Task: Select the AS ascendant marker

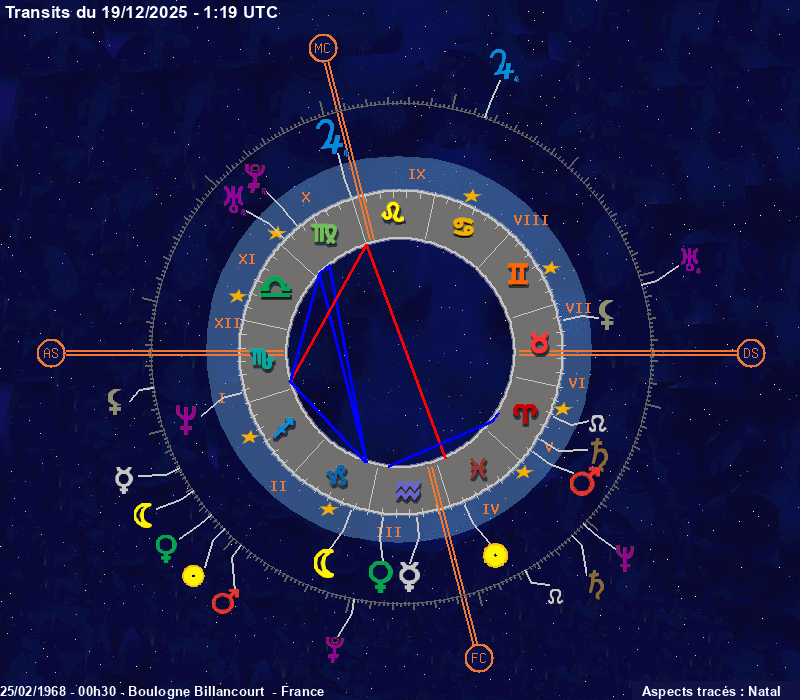Action: pyautogui.click(x=51, y=353)
